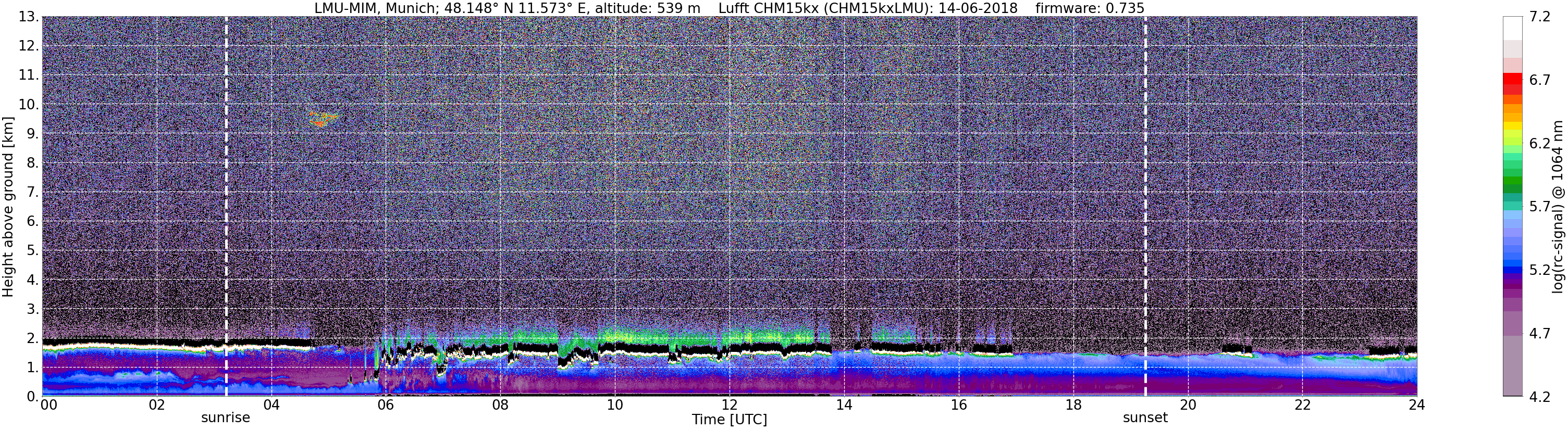Viewport: 1568px width, 430px height.
Task: Click the x-axis tick label 18
Action: [x=1073, y=405]
